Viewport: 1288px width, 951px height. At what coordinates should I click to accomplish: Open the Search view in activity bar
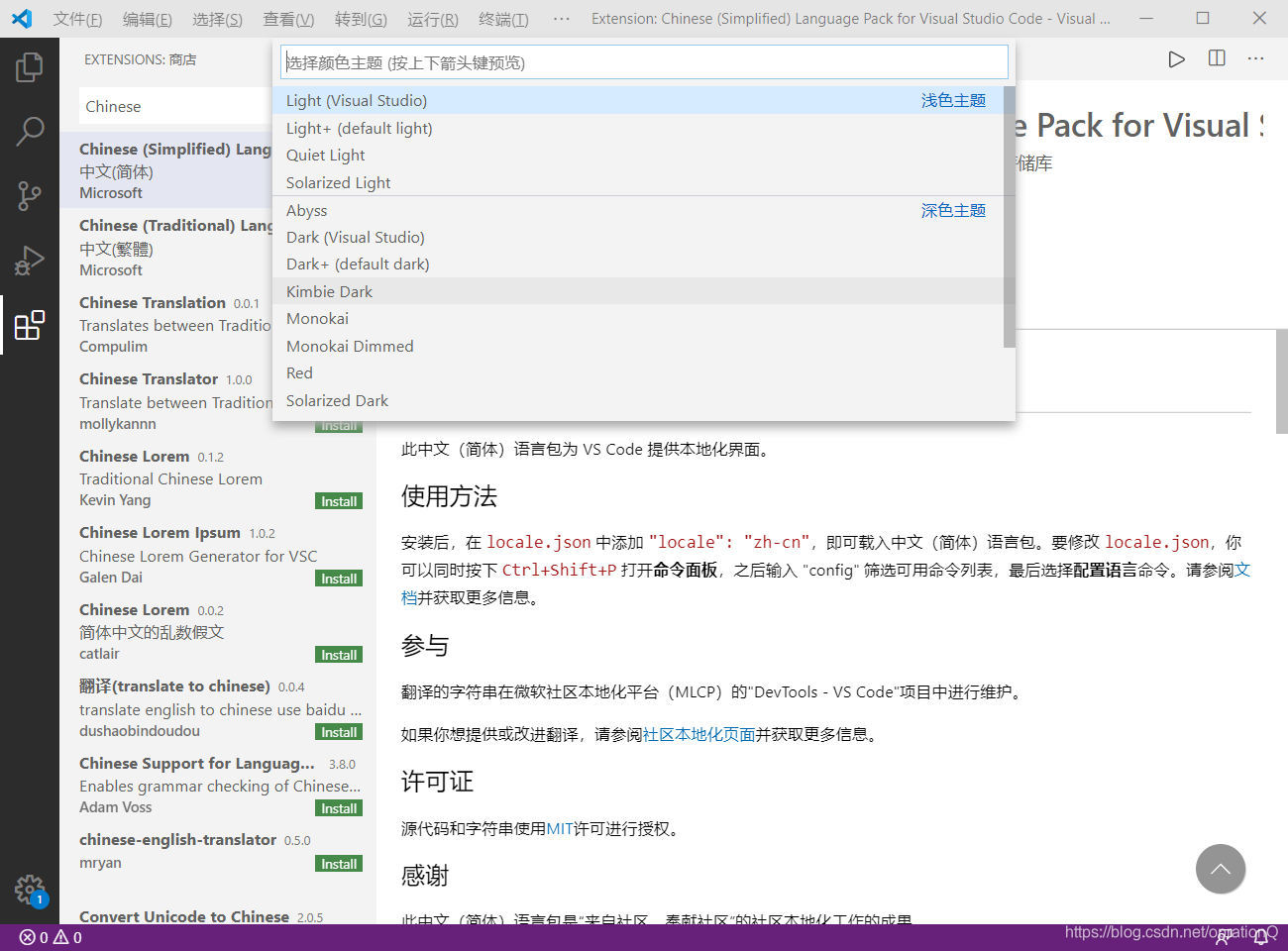coord(30,131)
